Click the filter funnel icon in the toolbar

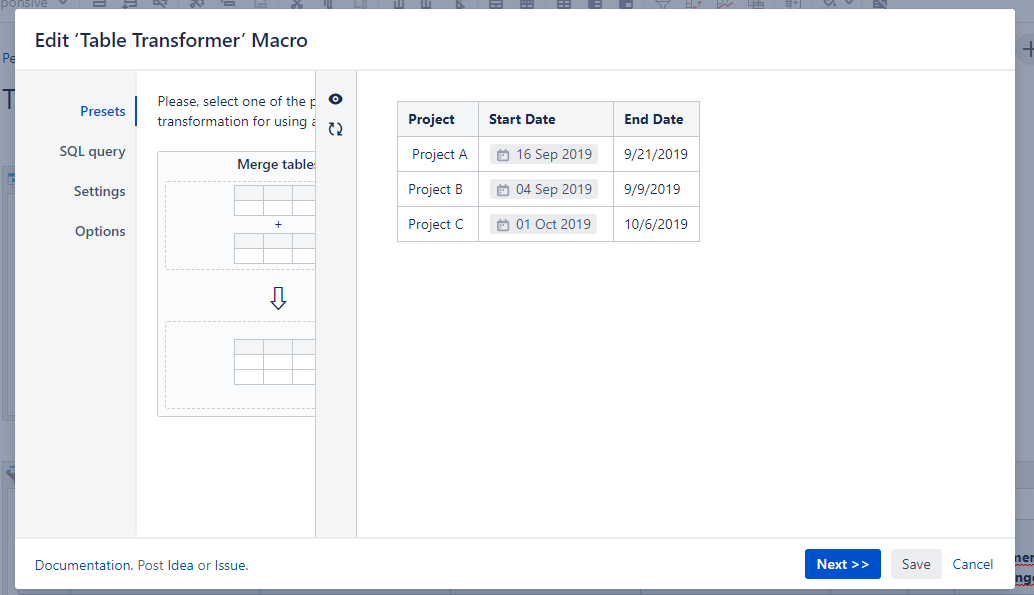(661, 4)
